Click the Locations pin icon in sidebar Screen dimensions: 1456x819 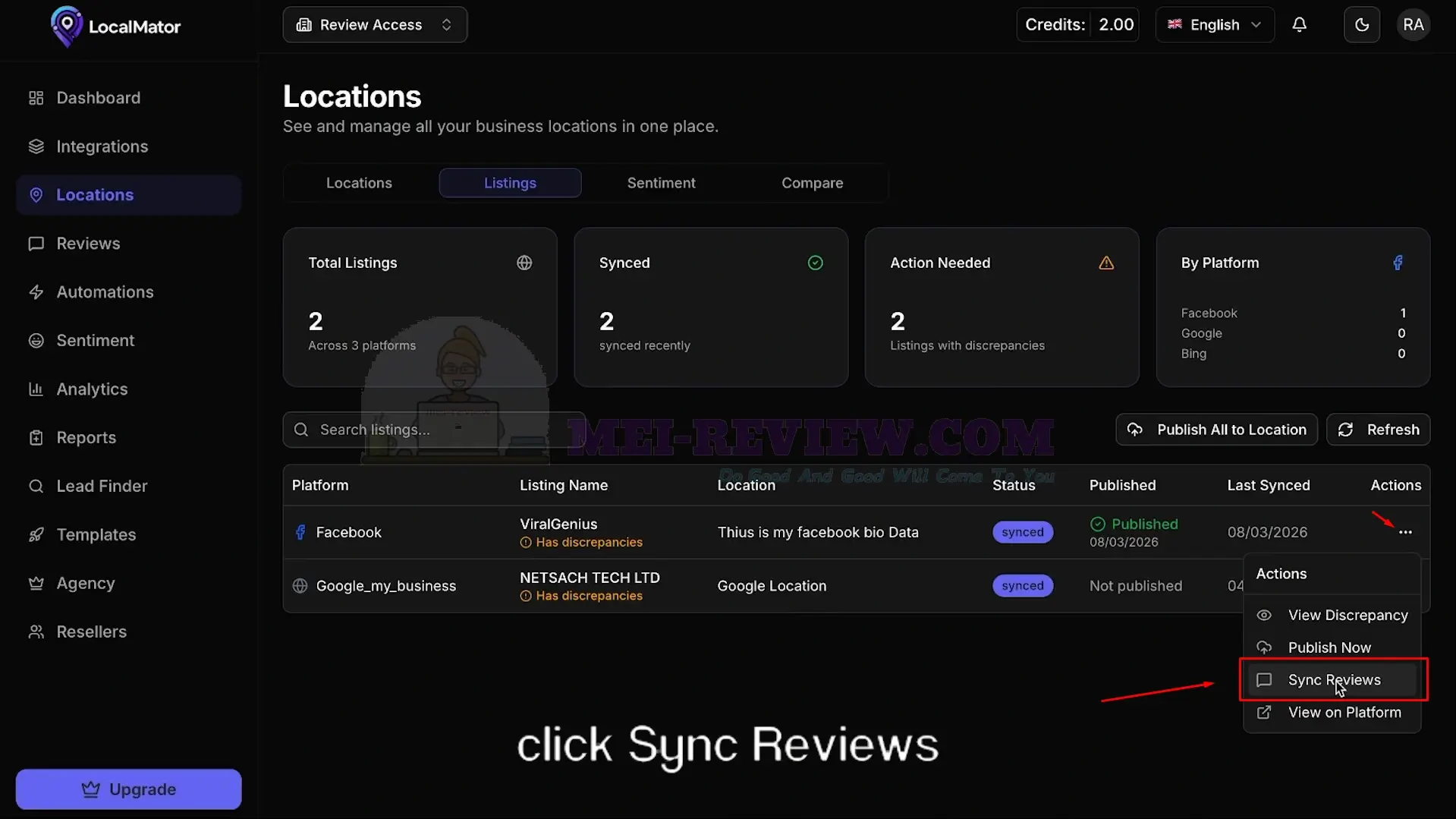coord(36,195)
